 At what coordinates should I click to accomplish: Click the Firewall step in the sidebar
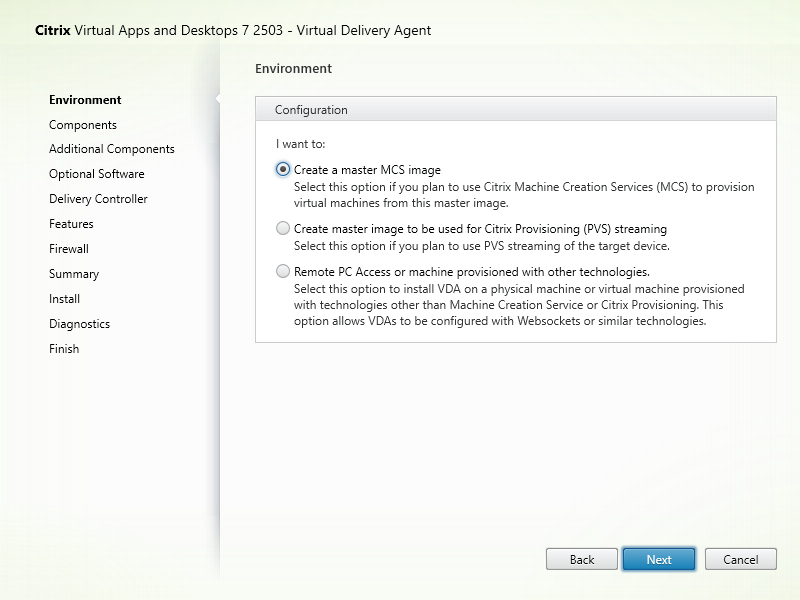click(x=69, y=249)
